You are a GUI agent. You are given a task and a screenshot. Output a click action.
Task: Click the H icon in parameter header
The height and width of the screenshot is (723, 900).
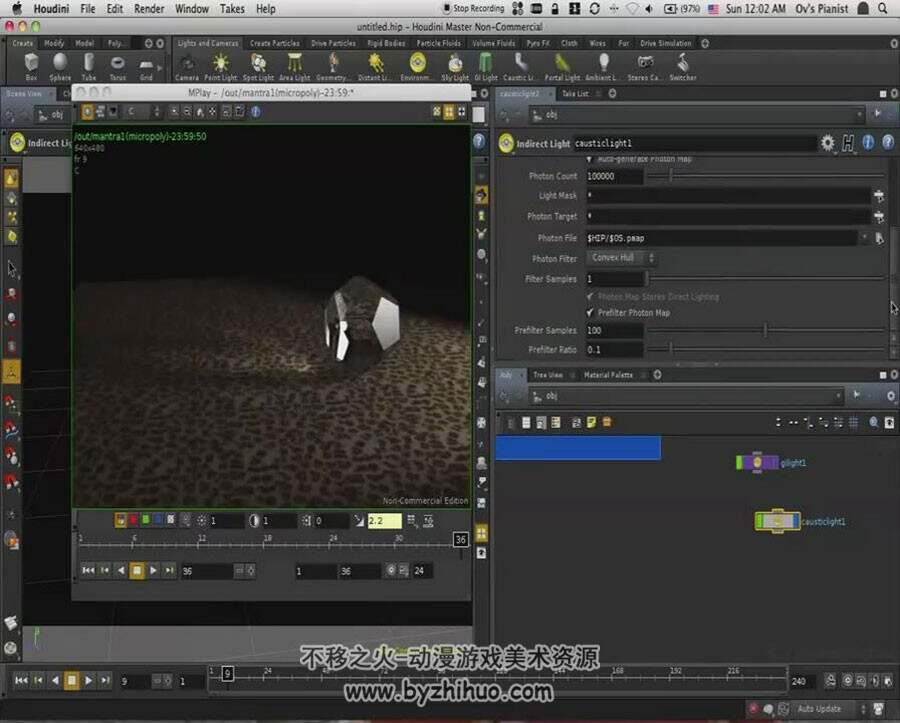point(848,143)
